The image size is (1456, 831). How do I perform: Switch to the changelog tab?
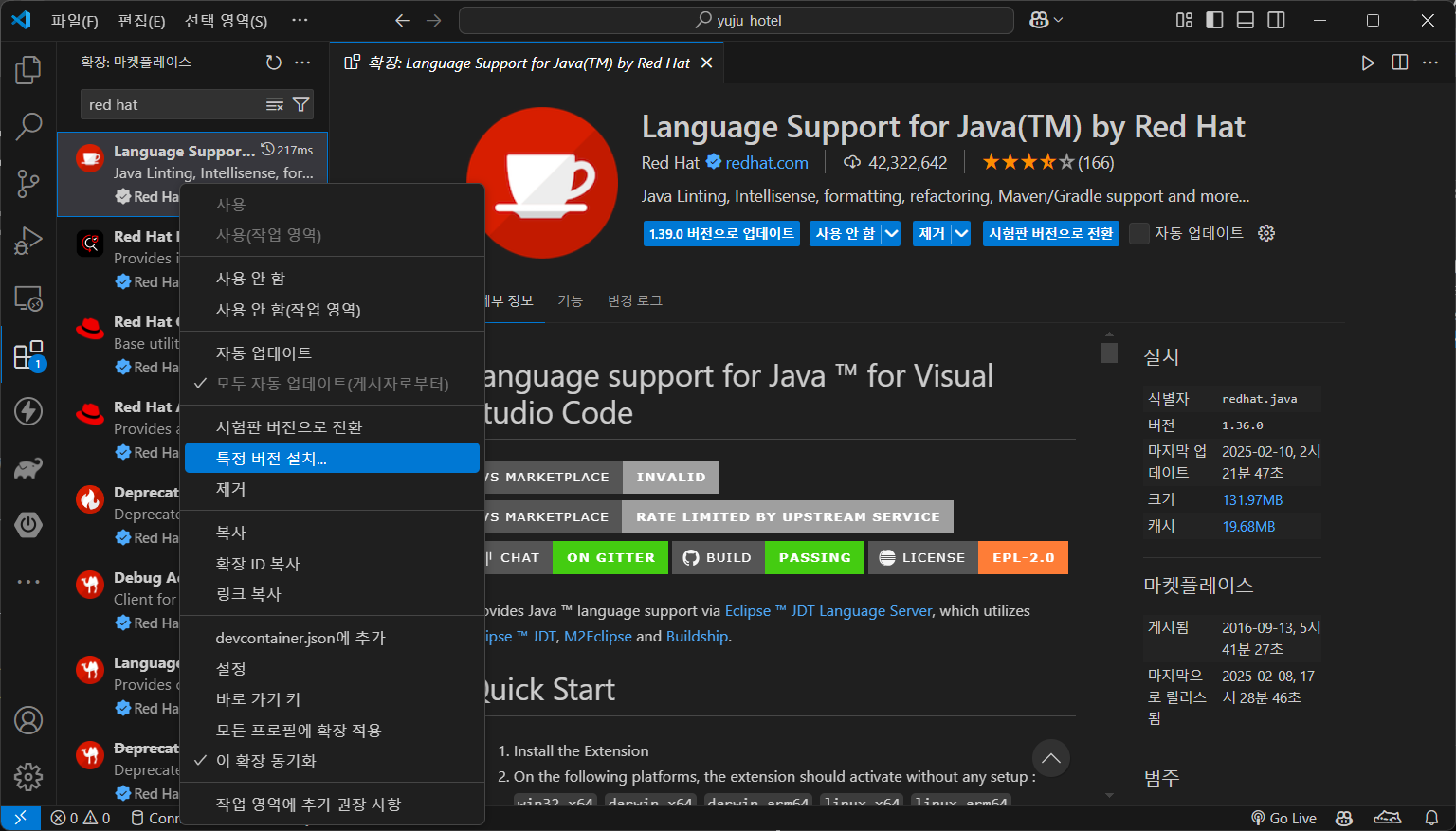pyautogui.click(x=635, y=300)
